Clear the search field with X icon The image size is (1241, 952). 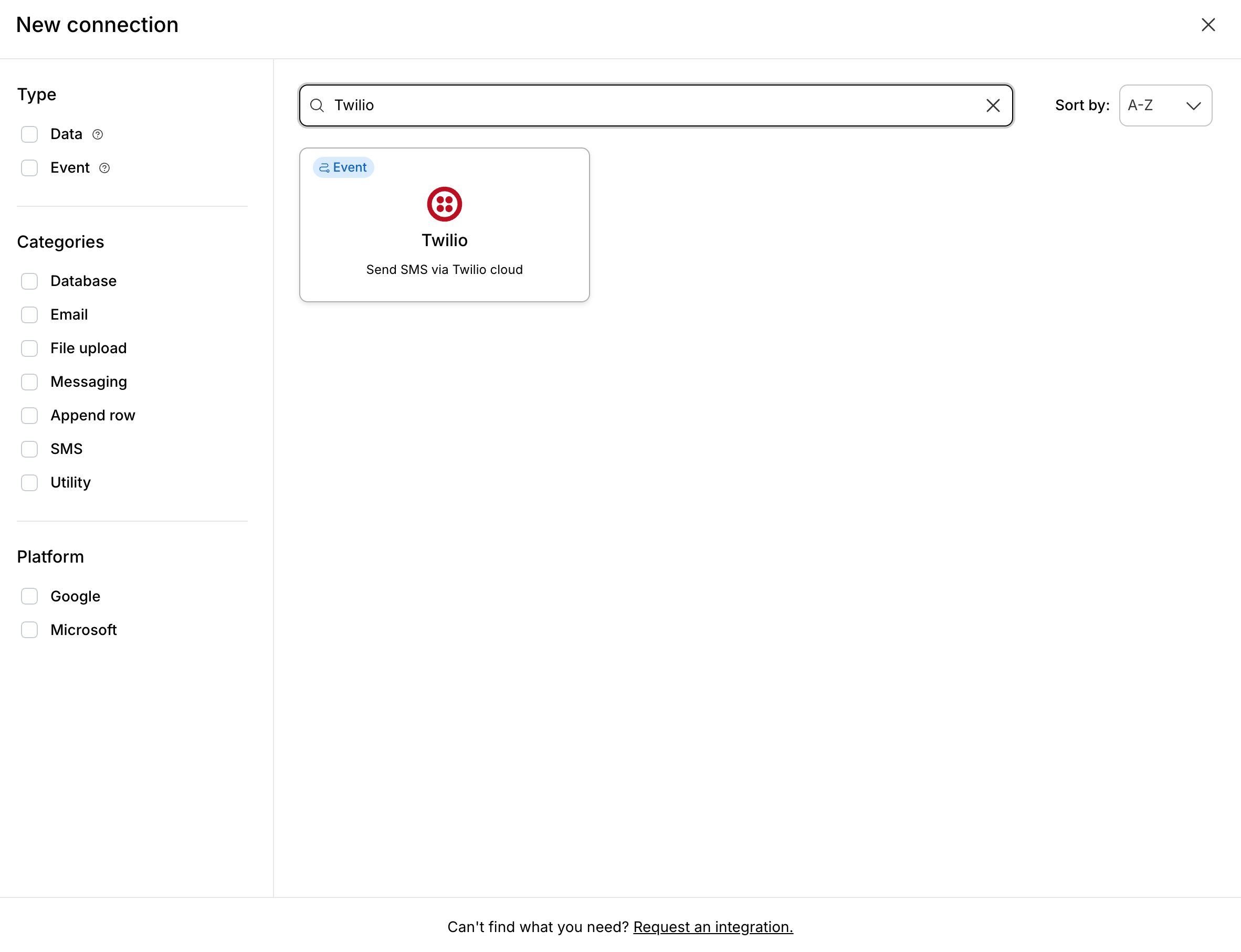click(993, 105)
